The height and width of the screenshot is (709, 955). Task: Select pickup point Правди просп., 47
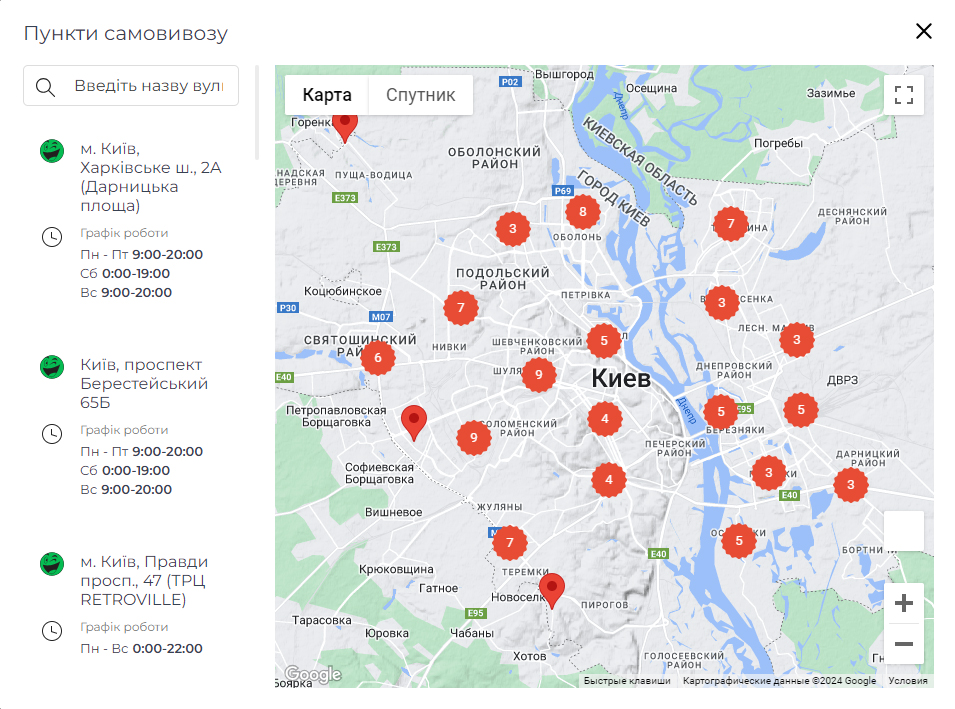144,580
